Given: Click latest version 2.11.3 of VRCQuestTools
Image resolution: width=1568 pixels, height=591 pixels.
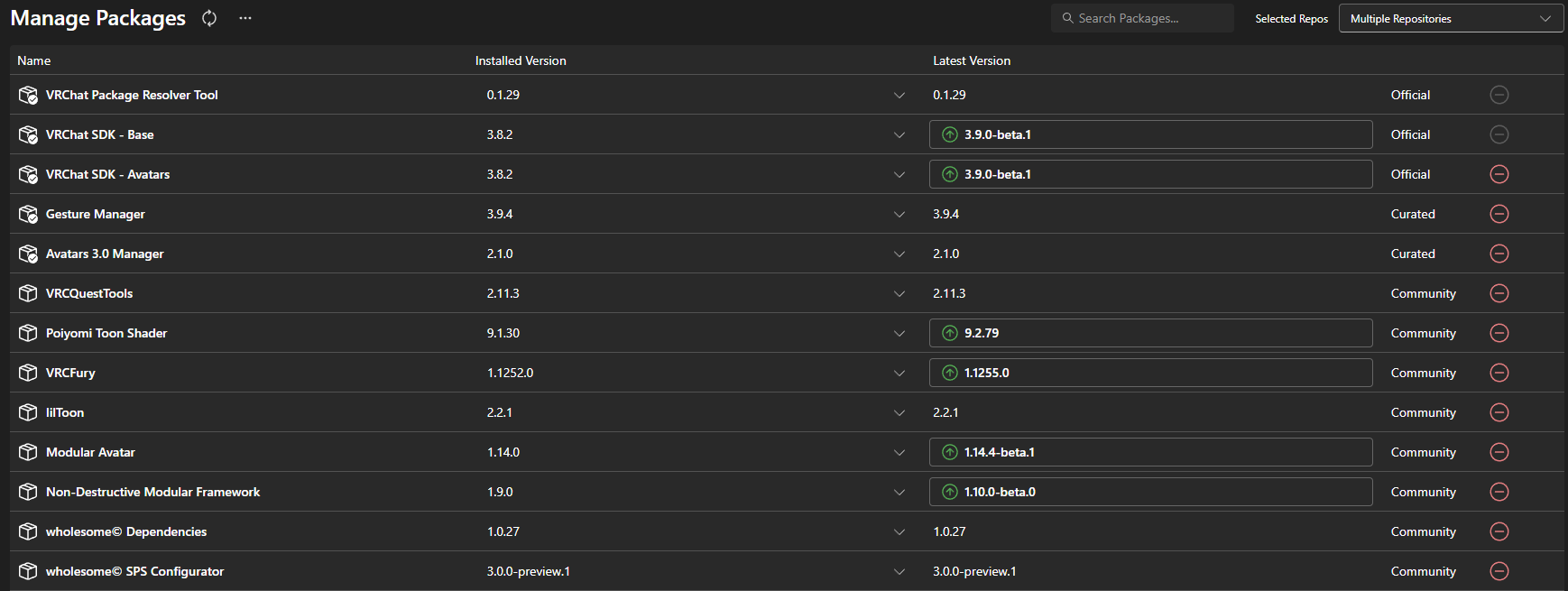Looking at the screenshot, I should click(x=949, y=293).
